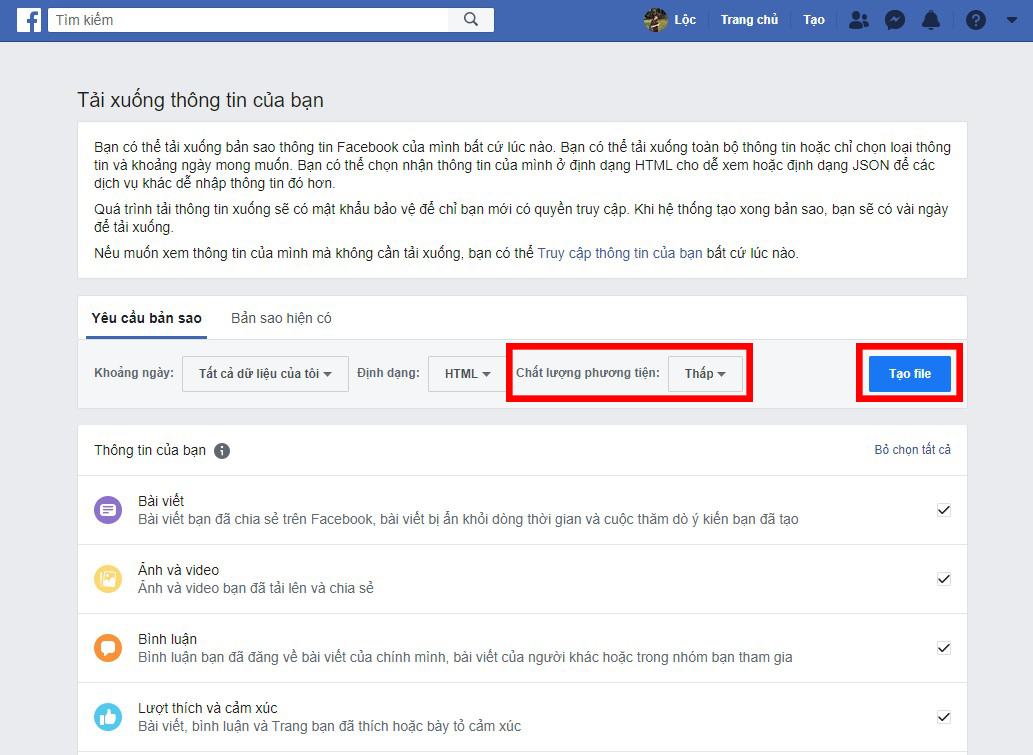Open the Định dạng HTML dropdown
This screenshot has width=1033, height=755.
coord(467,374)
